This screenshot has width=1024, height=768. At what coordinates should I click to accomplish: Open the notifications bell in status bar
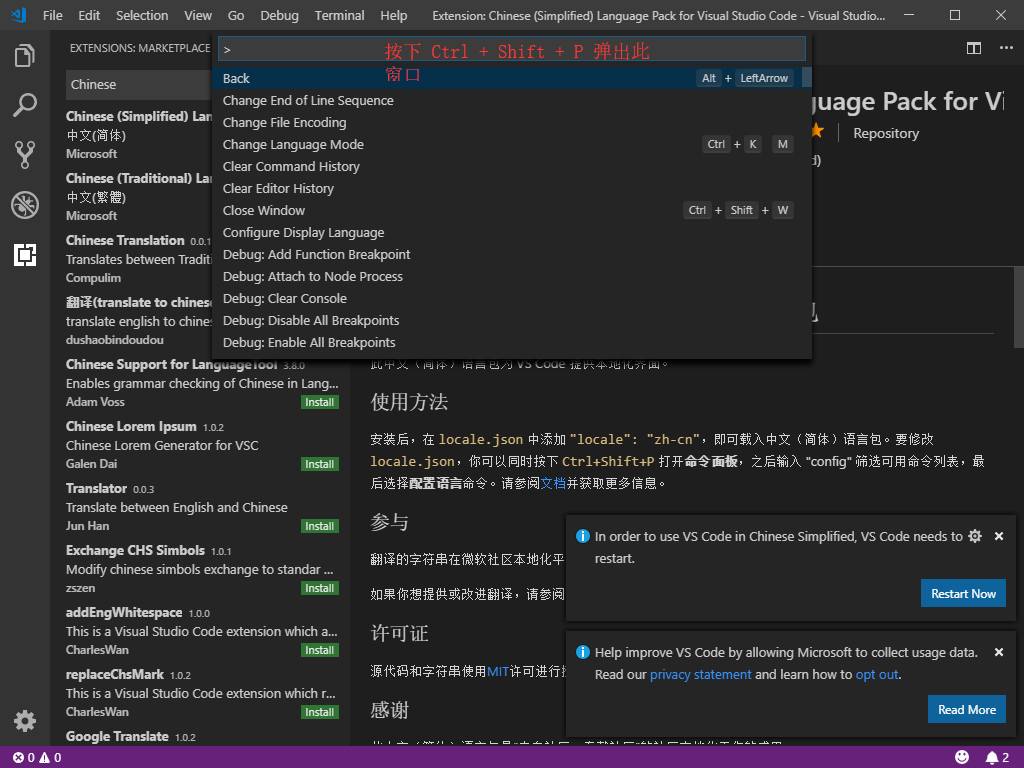tap(997, 758)
